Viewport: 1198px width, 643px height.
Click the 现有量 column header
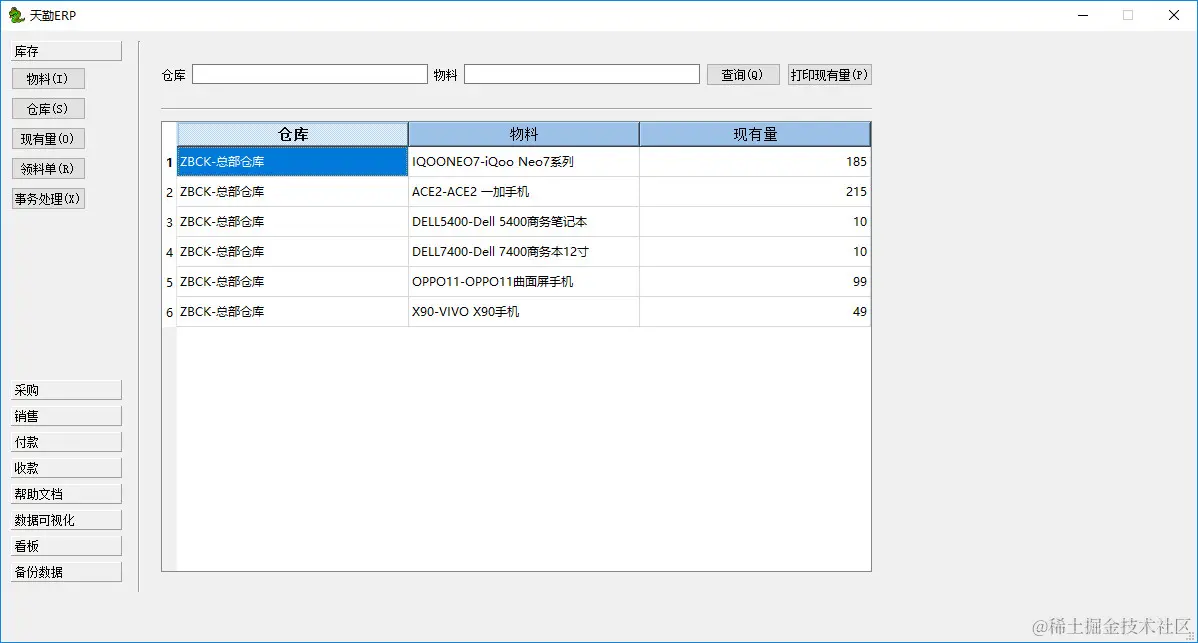(754, 133)
